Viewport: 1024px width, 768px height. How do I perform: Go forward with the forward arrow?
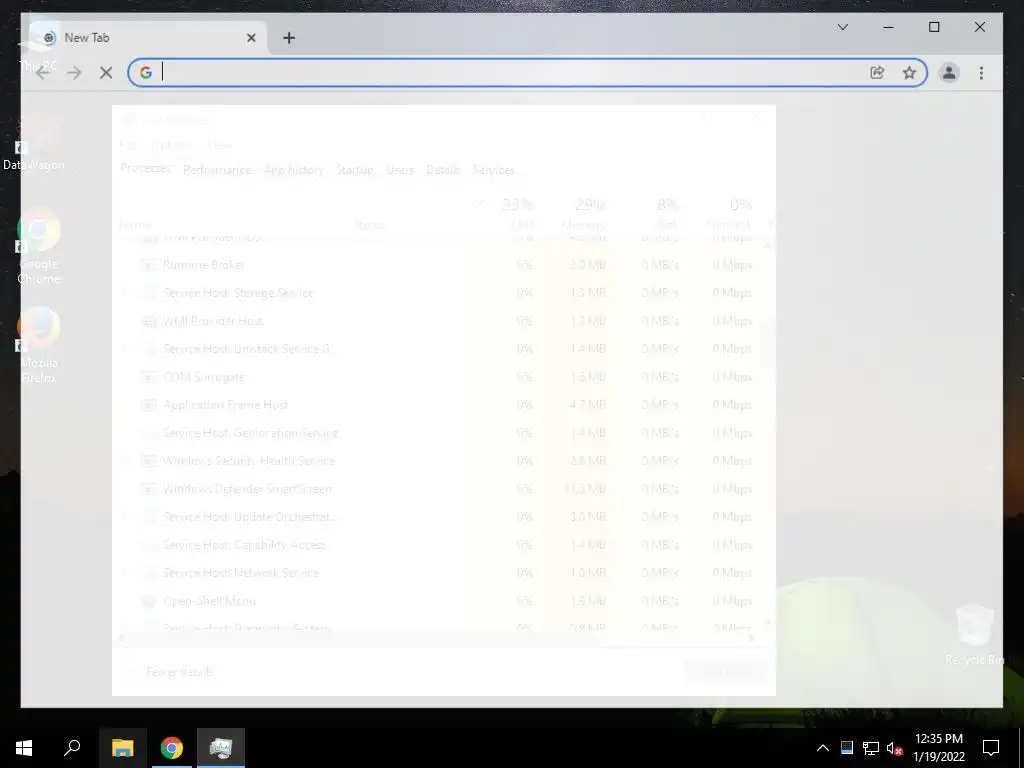74,73
